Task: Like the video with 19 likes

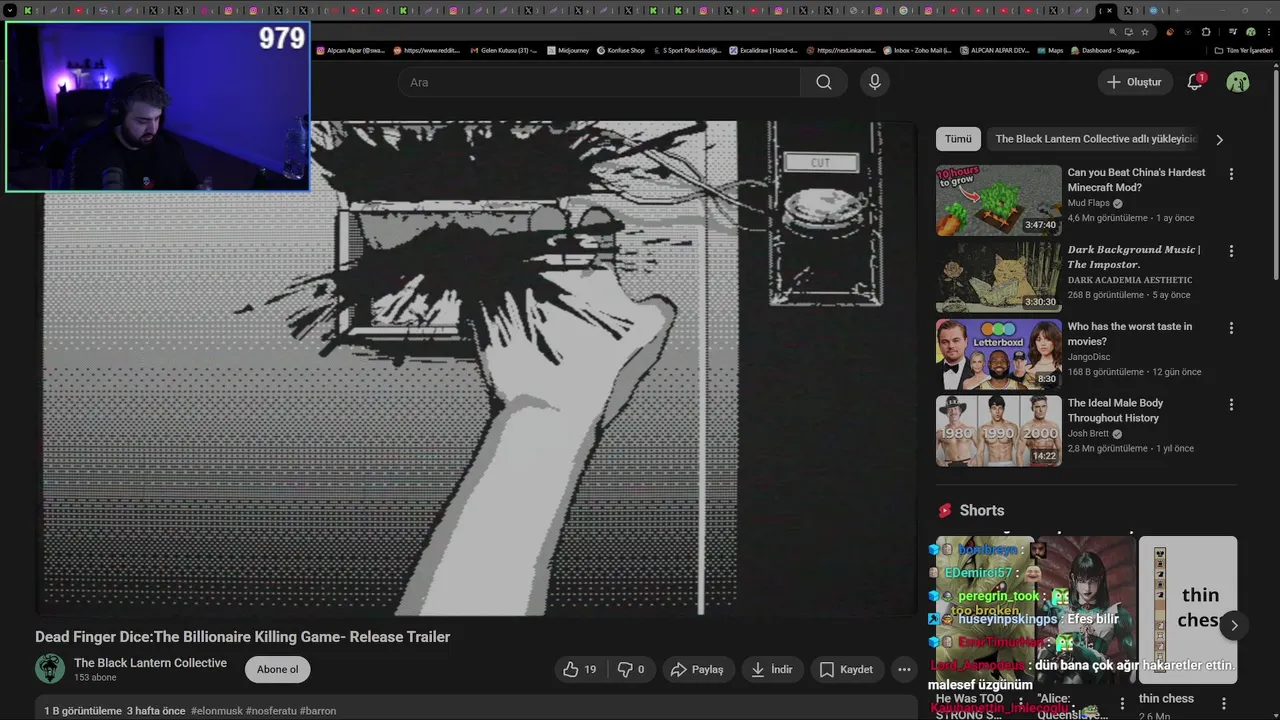Action: (580, 670)
